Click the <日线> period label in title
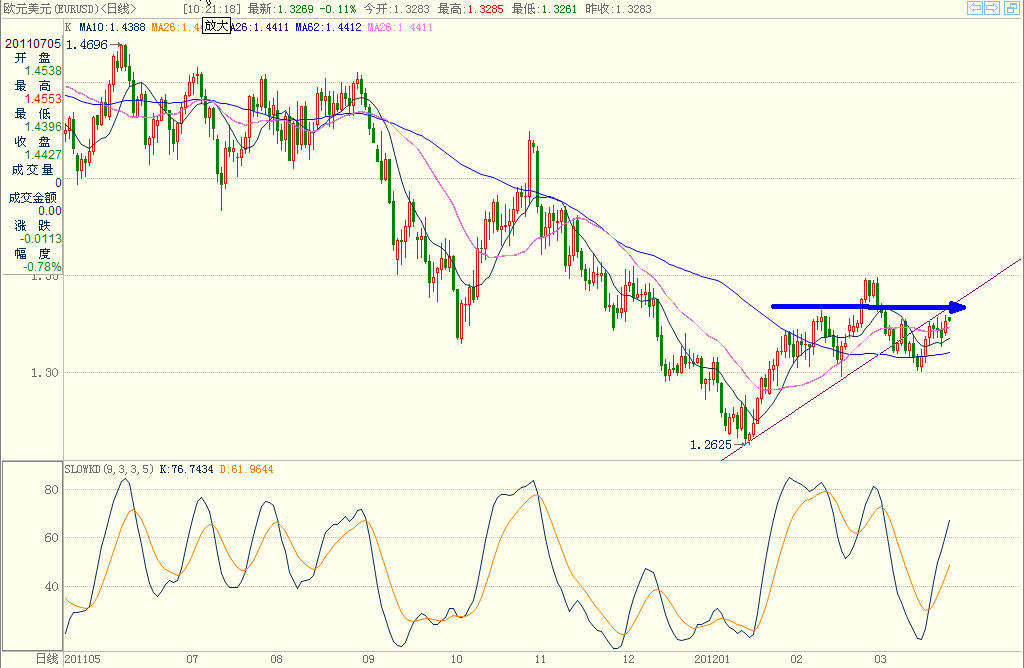This screenshot has width=1024, height=668. click(x=118, y=8)
